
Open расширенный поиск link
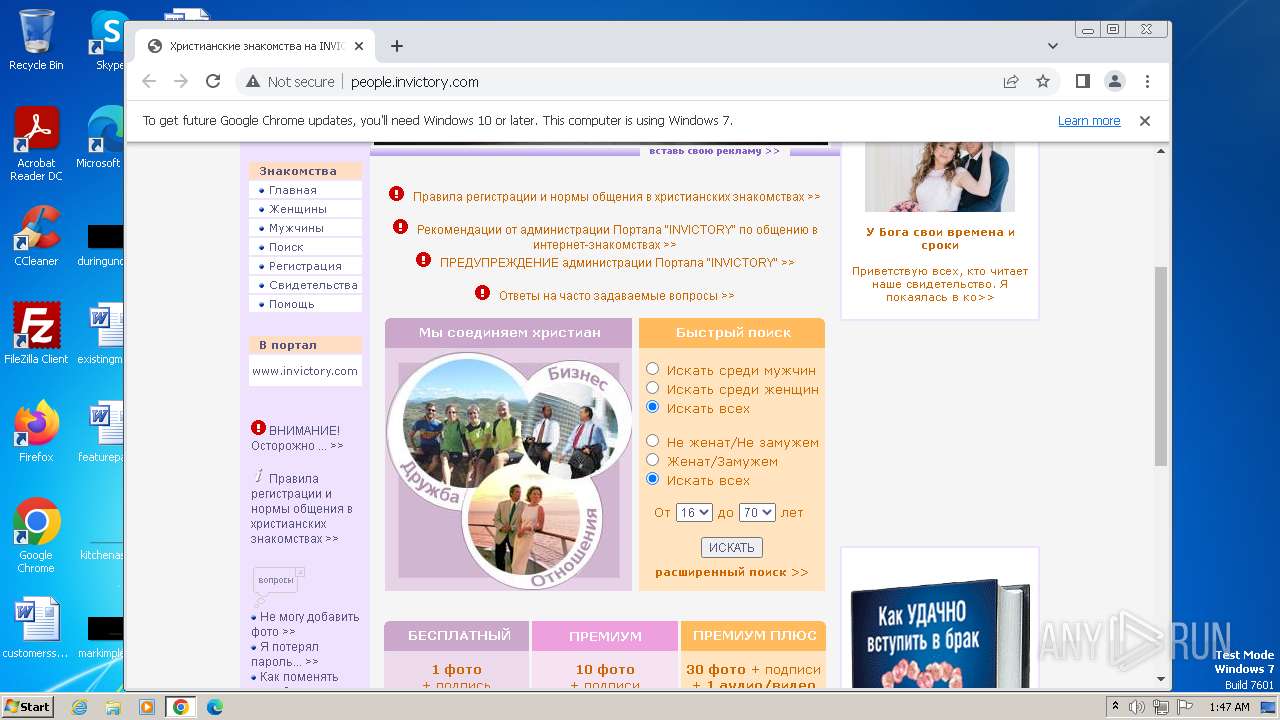(732, 572)
